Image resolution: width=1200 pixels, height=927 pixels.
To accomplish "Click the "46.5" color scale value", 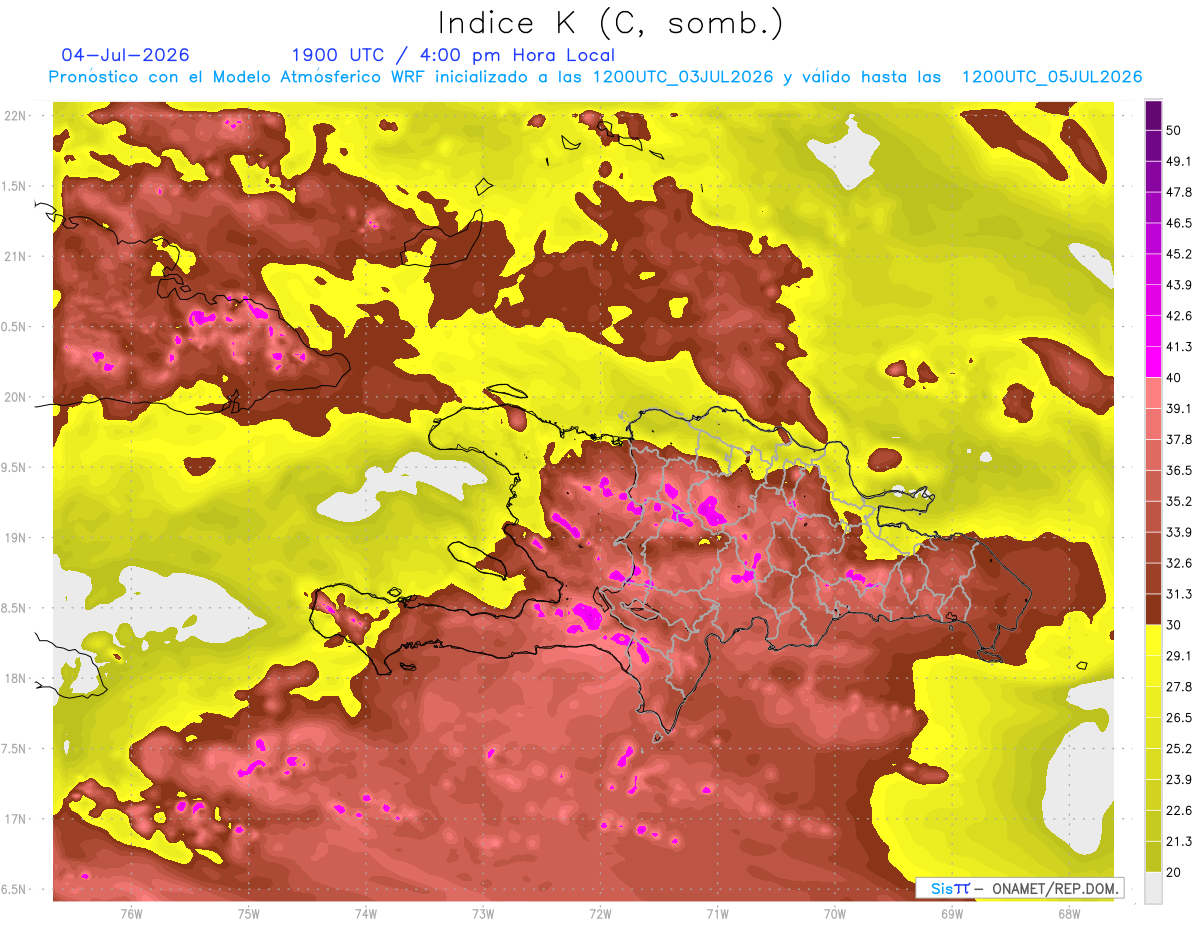I will (x=1178, y=223).
